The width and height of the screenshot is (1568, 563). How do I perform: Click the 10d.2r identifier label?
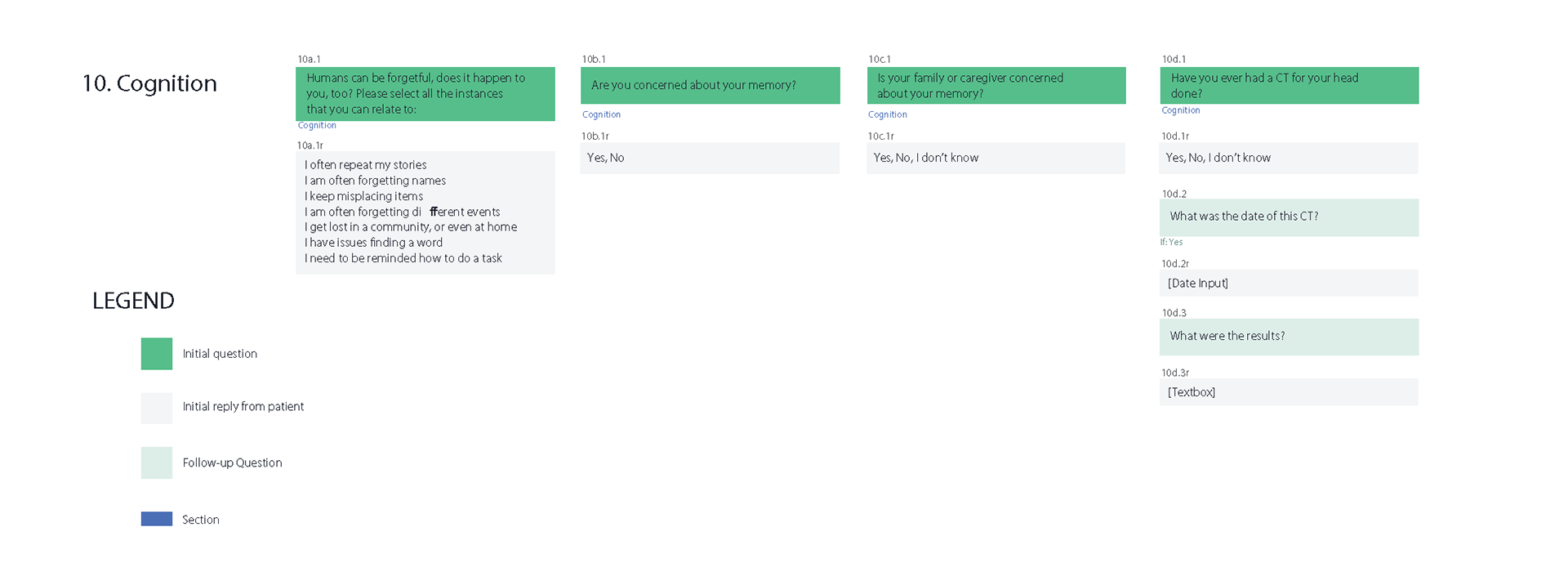click(x=1176, y=264)
